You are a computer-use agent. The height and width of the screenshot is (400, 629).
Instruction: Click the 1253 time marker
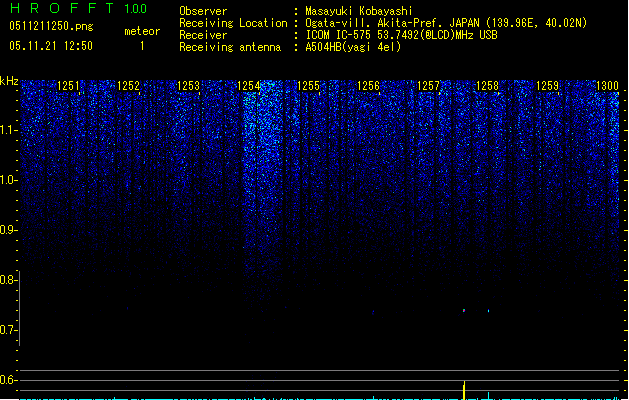click(188, 85)
